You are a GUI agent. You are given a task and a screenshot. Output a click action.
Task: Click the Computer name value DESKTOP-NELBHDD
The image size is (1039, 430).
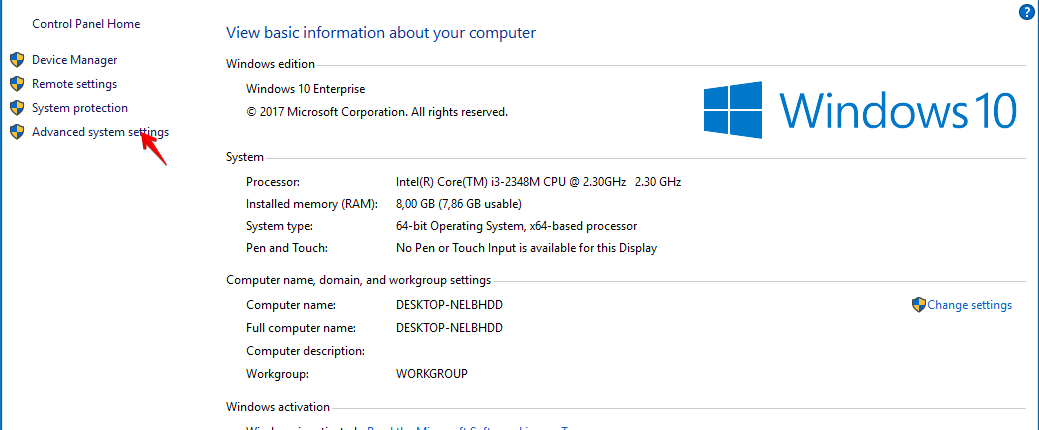pyautogui.click(x=449, y=304)
